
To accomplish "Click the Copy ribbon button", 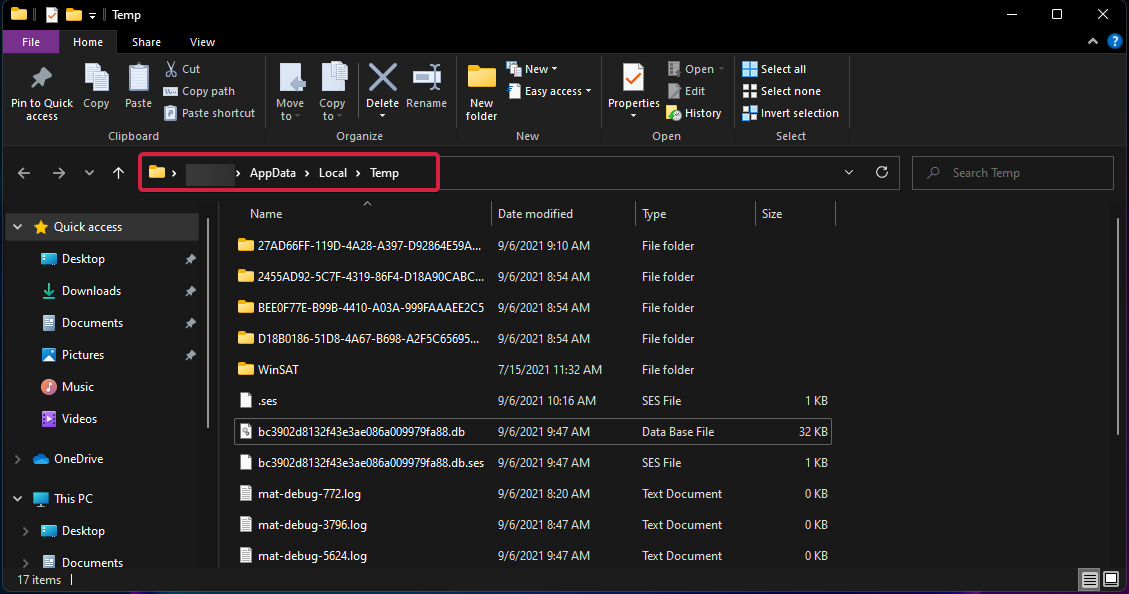I will 96,86.
